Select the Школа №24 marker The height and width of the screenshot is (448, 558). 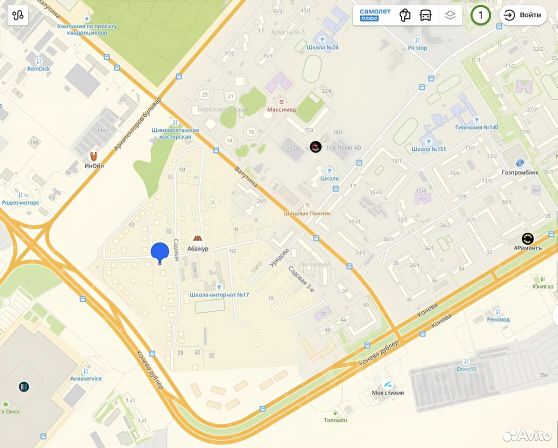[322, 39]
